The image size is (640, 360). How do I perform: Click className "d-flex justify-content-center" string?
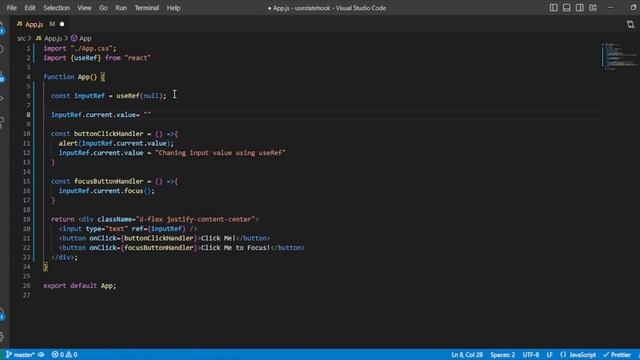[195, 219]
